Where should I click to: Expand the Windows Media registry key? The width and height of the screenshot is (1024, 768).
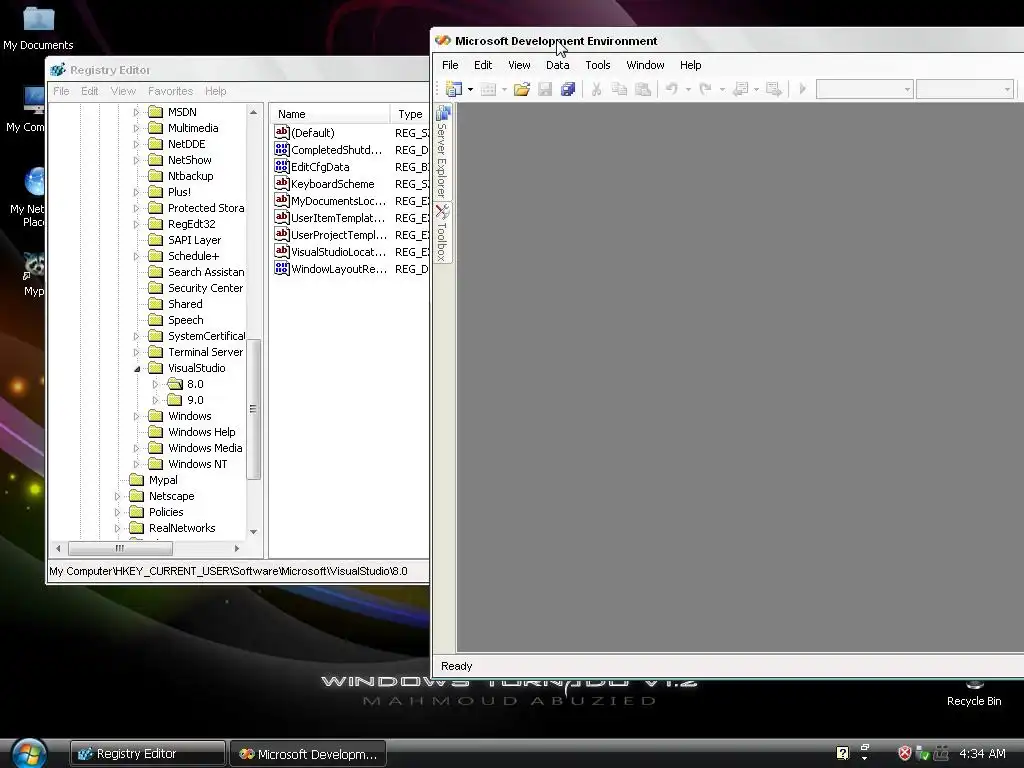[x=136, y=449]
